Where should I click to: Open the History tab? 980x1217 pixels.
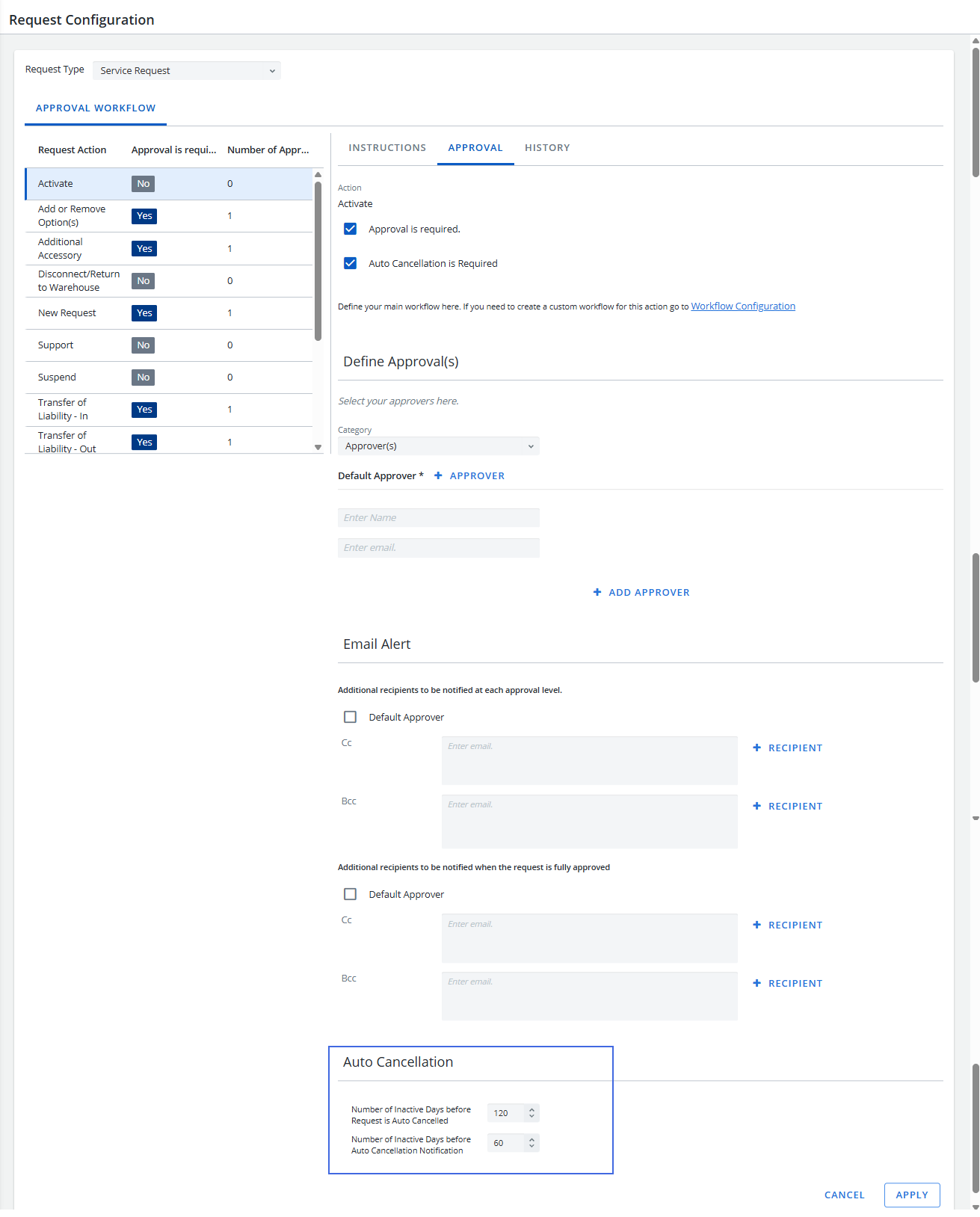coord(547,148)
